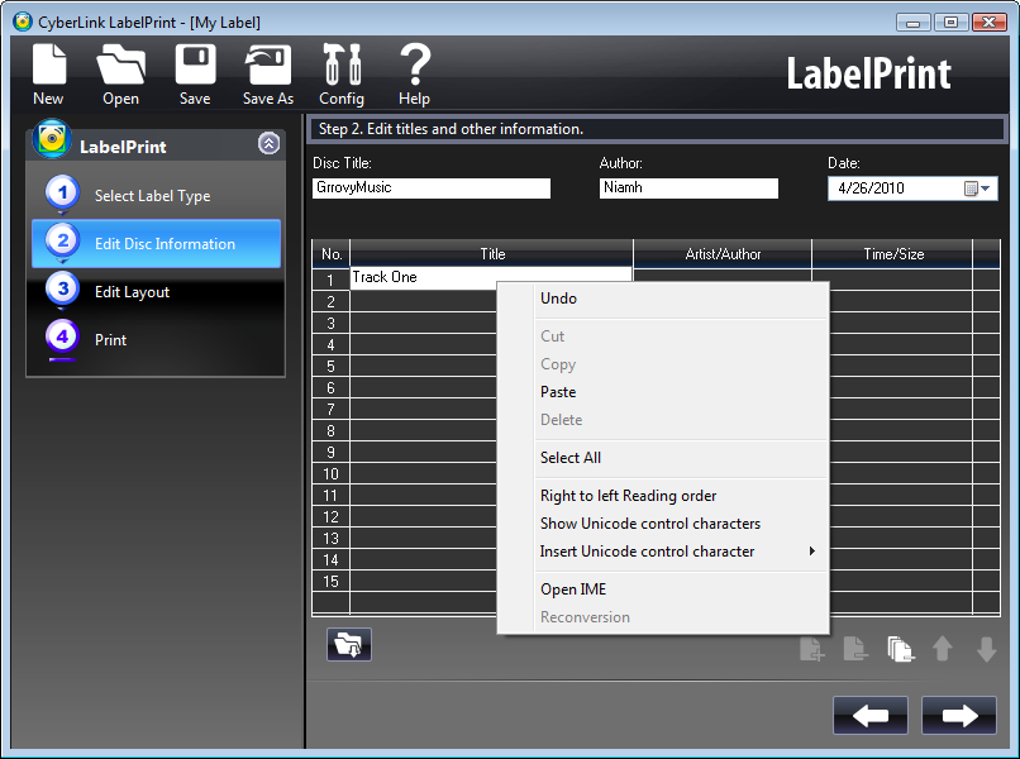The image size is (1020, 759).
Task: Move track down with arrow icon
Action: [986, 649]
